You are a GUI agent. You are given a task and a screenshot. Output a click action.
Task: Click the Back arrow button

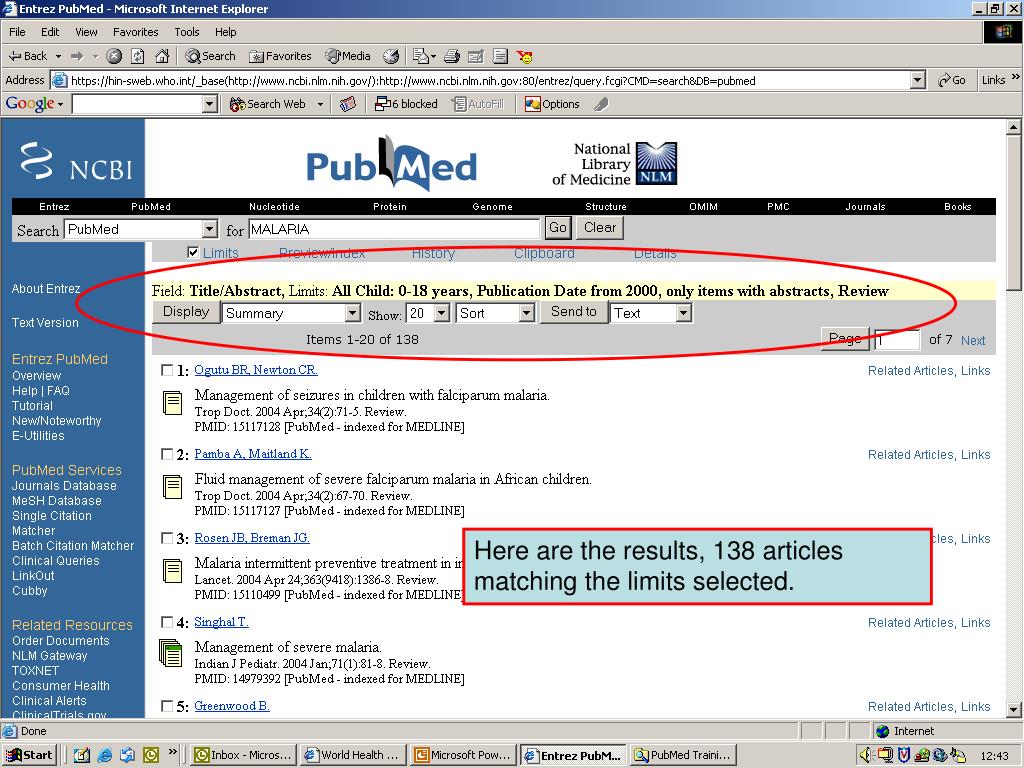click(28, 56)
